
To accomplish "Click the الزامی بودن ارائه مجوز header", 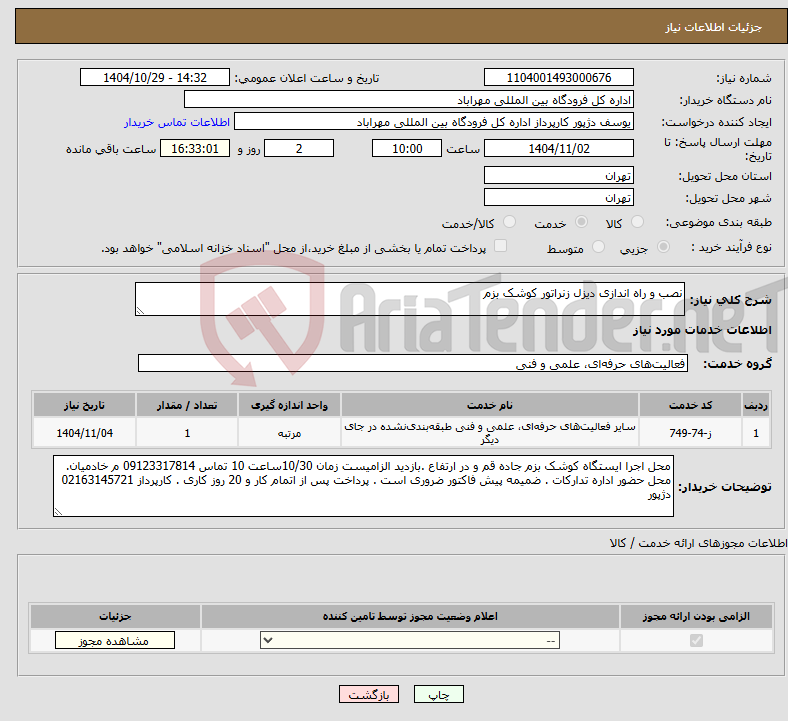I will [696, 616].
